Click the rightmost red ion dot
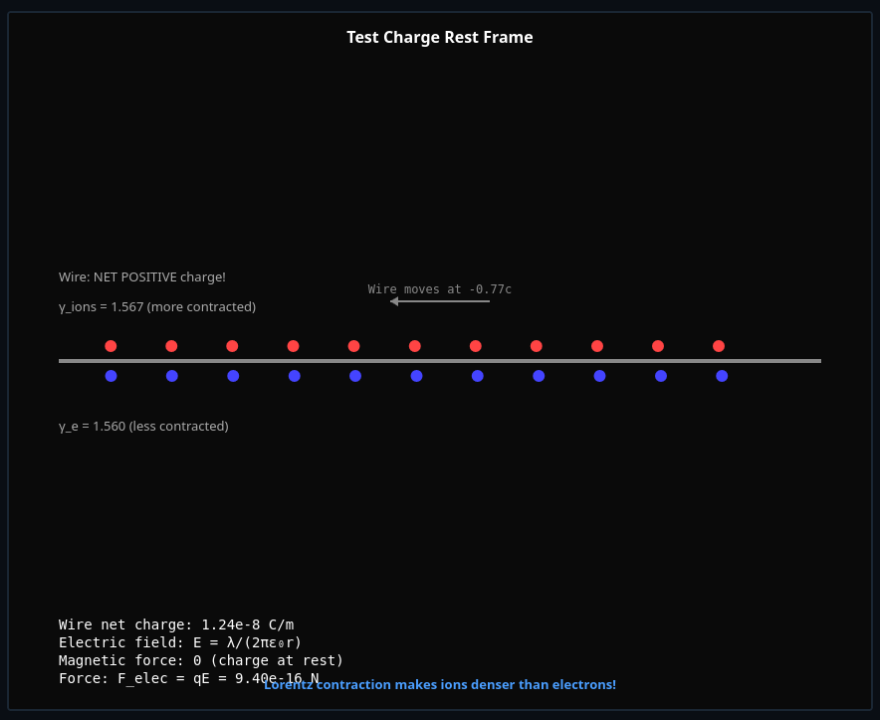The image size is (880, 720). [719, 346]
